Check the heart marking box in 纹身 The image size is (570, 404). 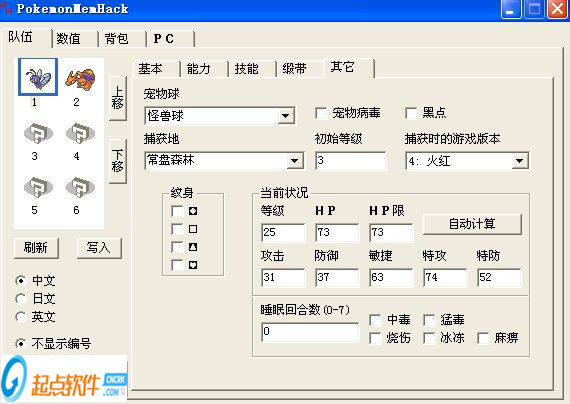click(177, 265)
